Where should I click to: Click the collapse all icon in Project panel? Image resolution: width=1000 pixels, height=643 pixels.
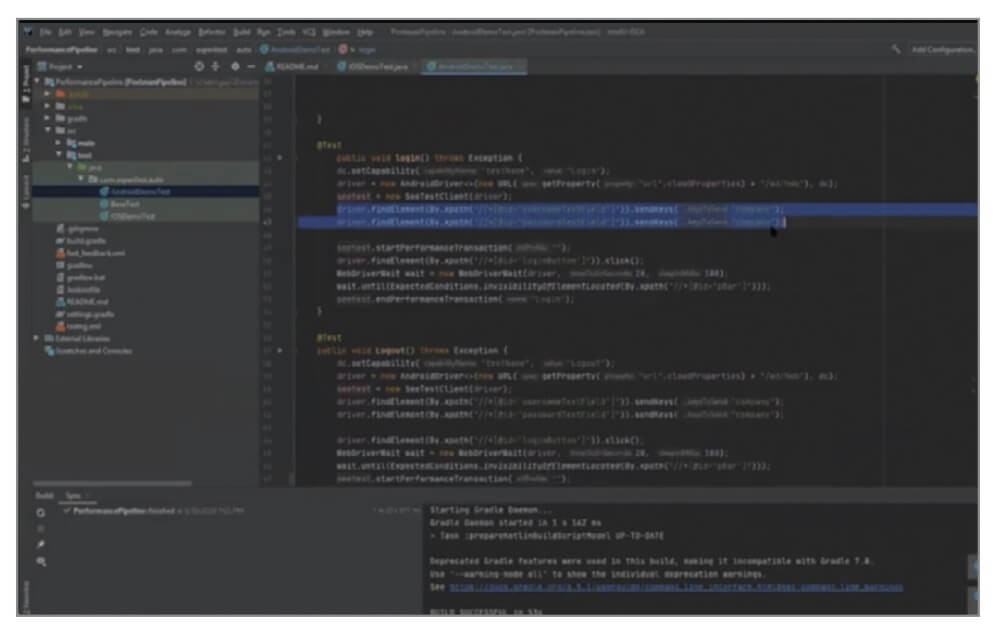click(x=217, y=66)
